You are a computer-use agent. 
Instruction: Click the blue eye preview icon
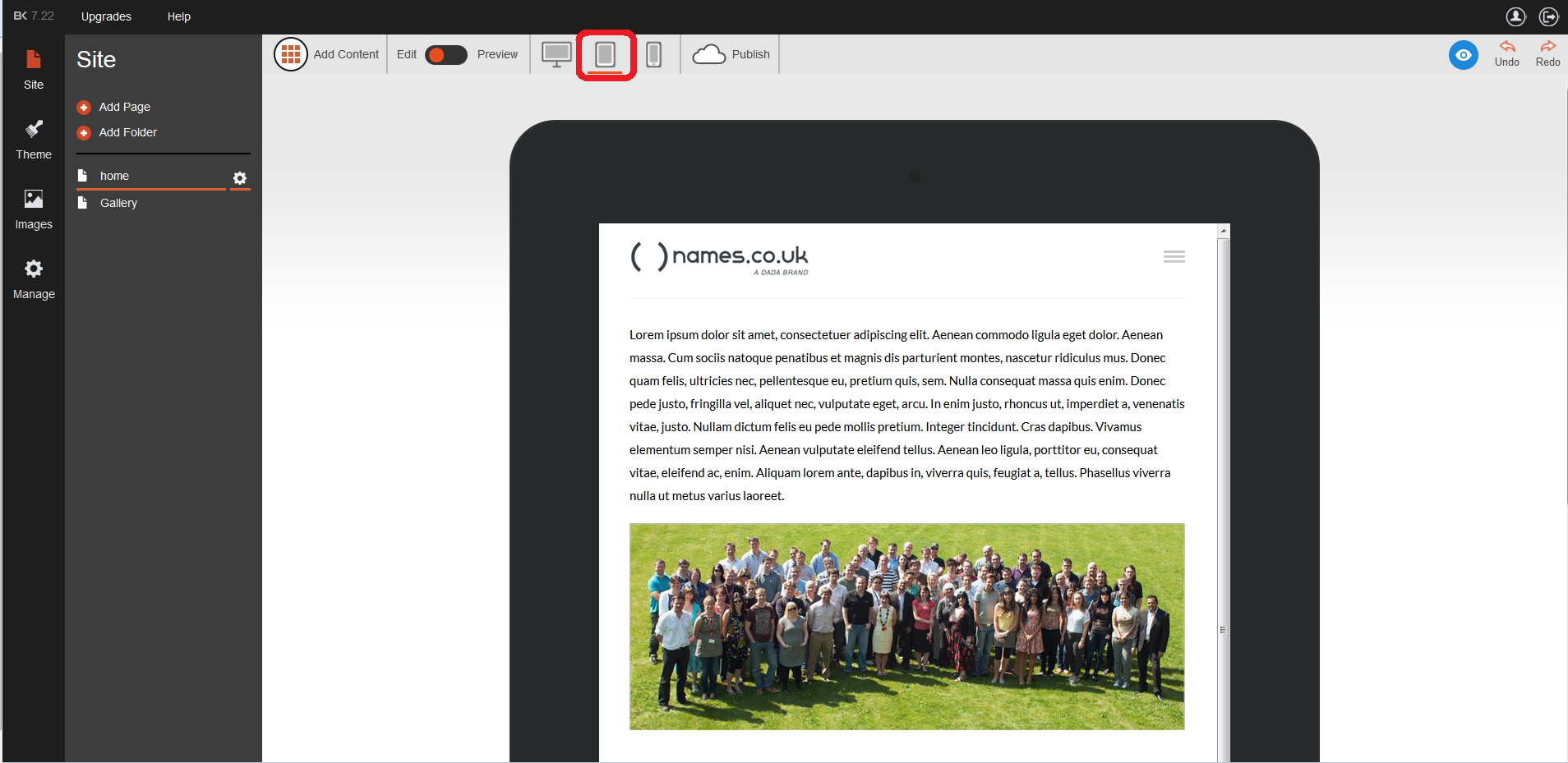tap(1464, 55)
